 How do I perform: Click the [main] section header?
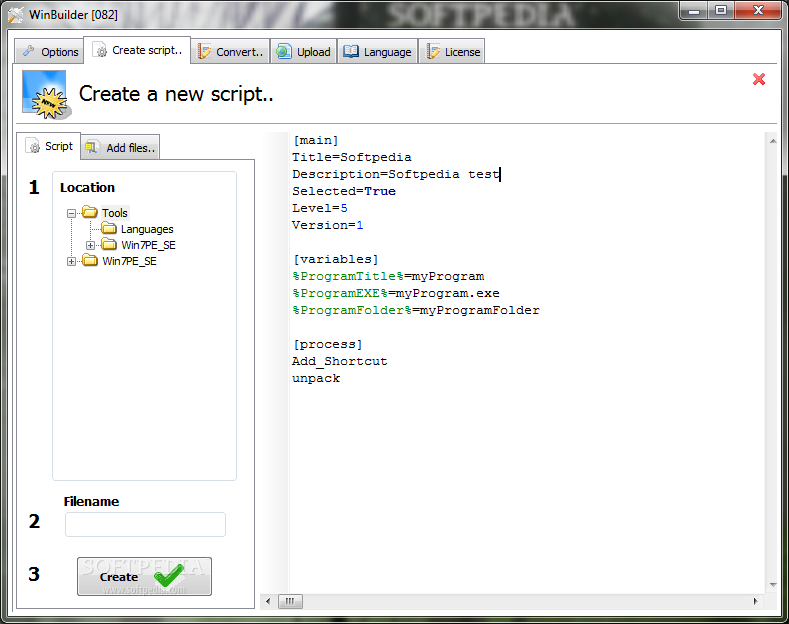pyautogui.click(x=315, y=140)
